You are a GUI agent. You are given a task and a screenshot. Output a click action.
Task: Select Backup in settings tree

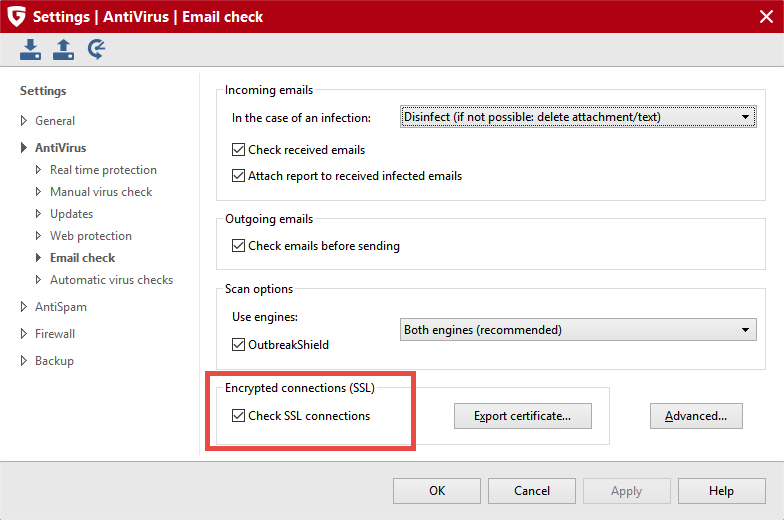click(54, 360)
